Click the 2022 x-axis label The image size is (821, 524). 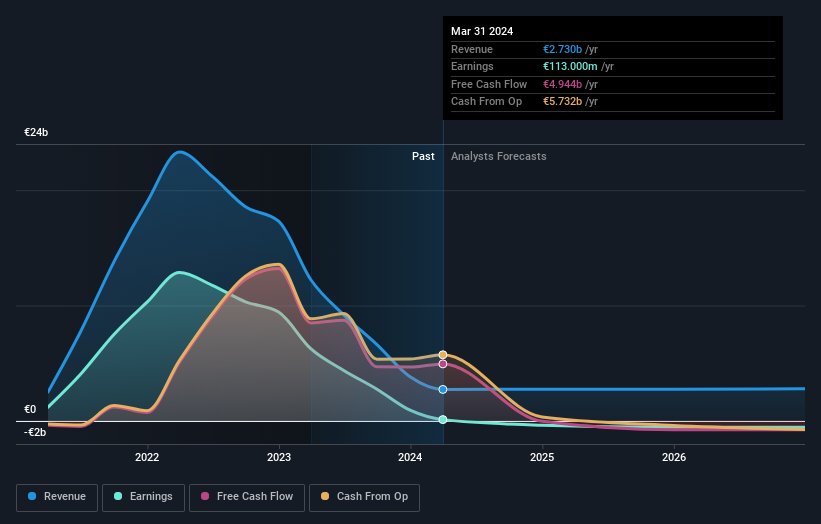point(147,457)
